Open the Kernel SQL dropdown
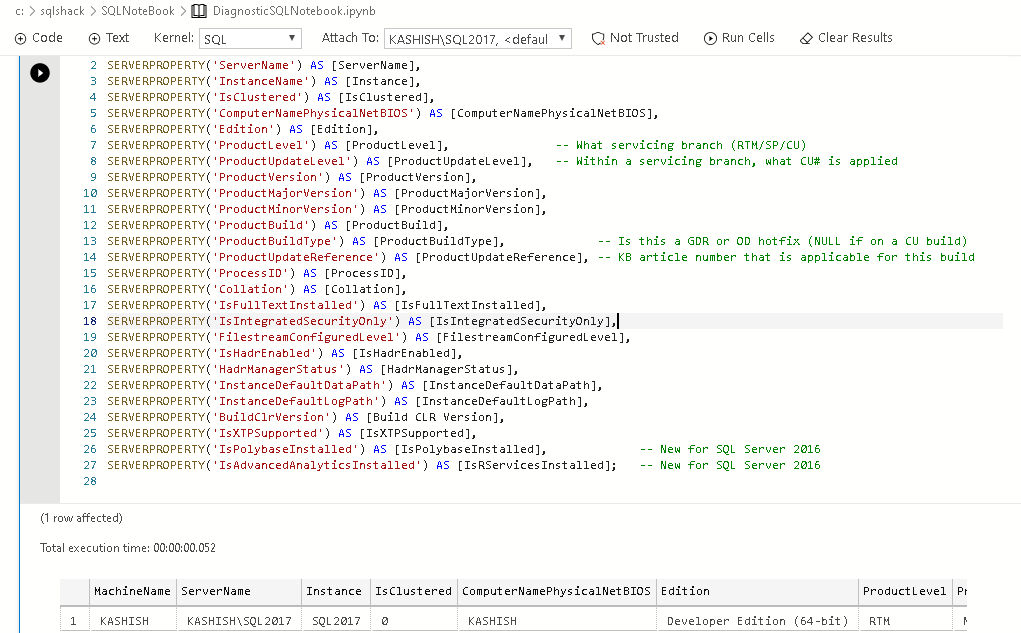1021x633 pixels. coord(249,39)
